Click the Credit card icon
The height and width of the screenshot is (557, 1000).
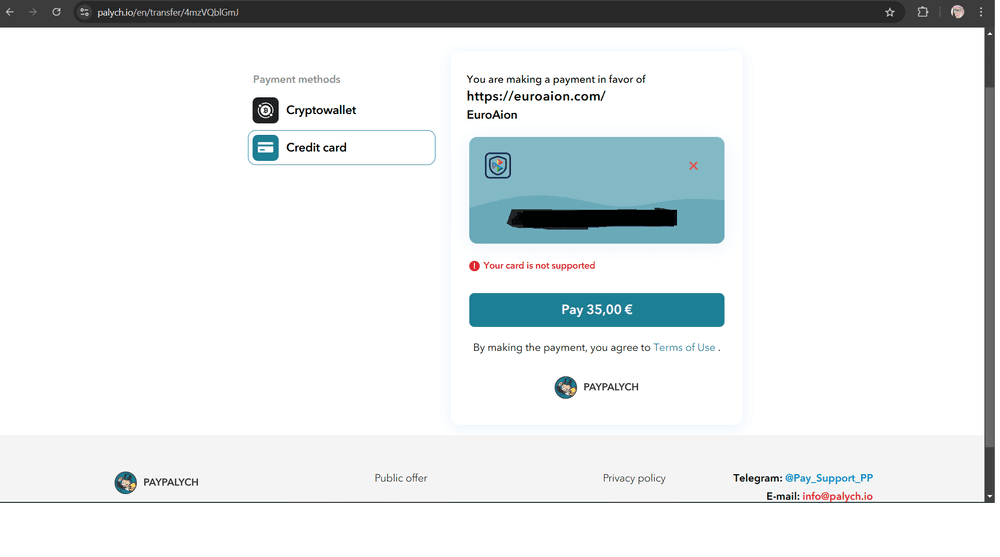[265, 148]
